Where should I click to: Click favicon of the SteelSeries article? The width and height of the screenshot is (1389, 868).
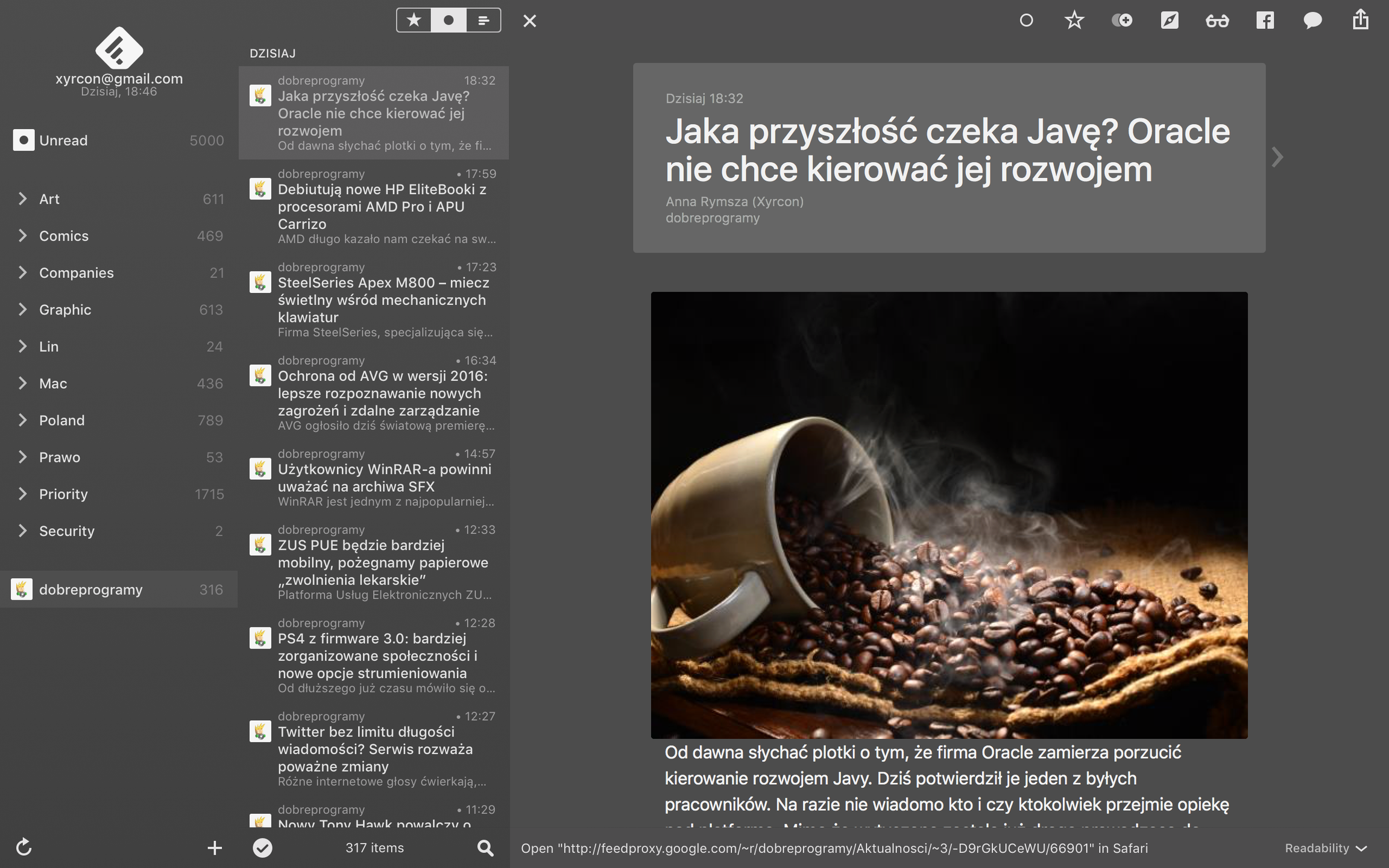(x=260, y=283)
